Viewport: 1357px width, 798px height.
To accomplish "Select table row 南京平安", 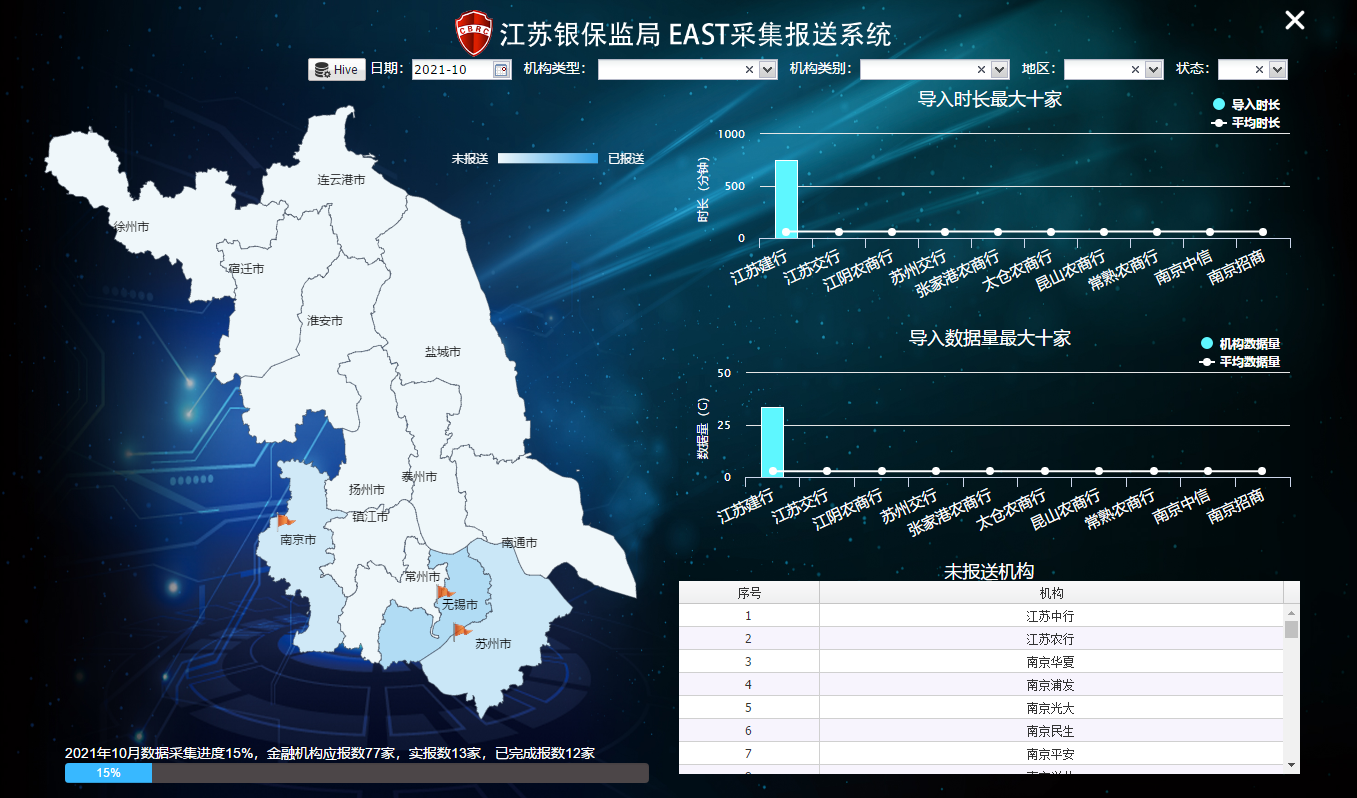I will point(981,754).
